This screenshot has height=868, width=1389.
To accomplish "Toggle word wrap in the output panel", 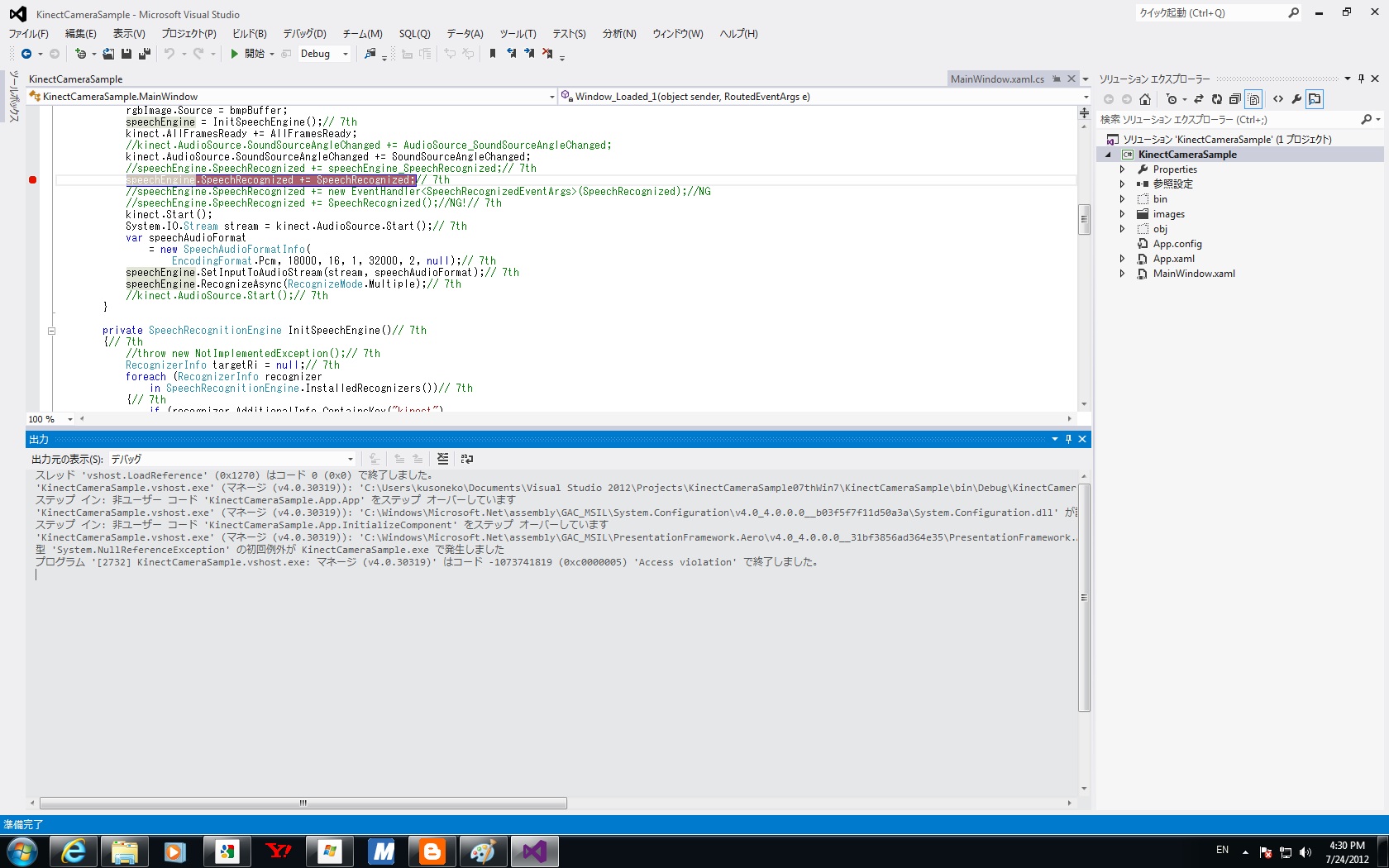I will pos(467,459).
